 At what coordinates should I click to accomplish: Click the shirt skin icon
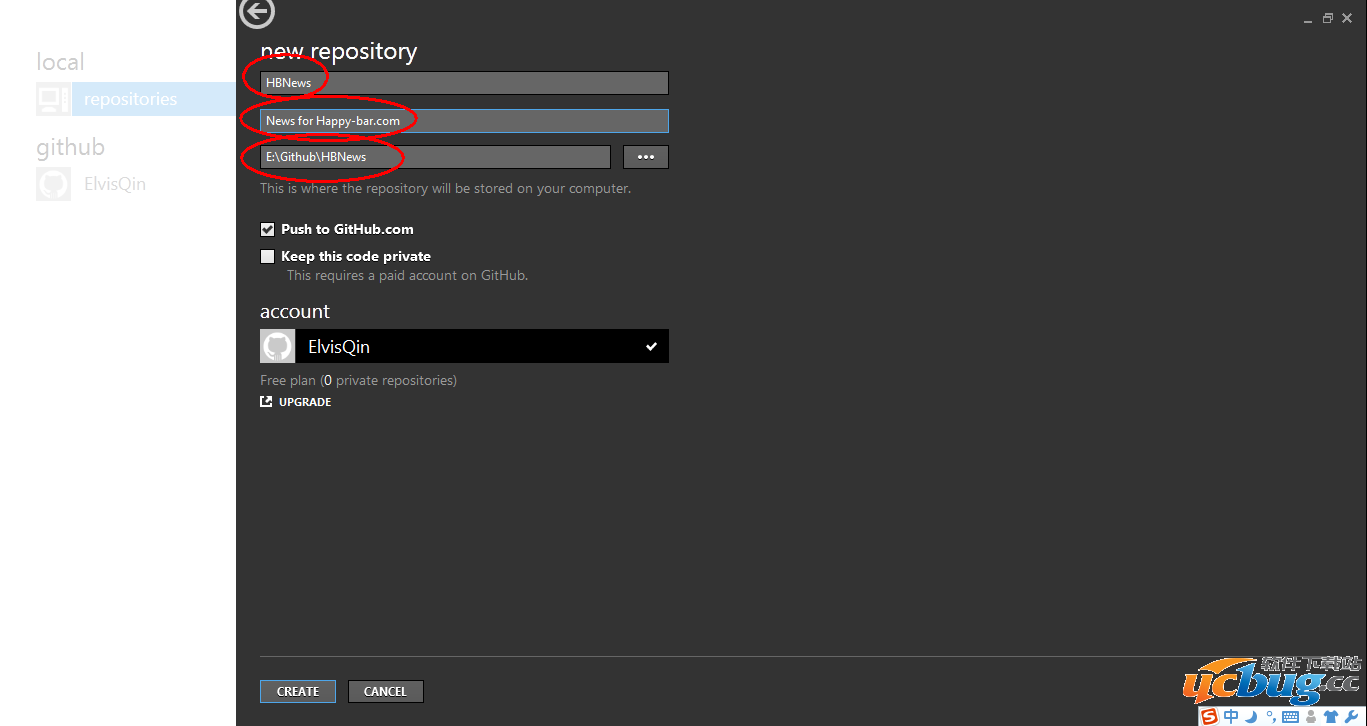click(x=1330, y=716)
